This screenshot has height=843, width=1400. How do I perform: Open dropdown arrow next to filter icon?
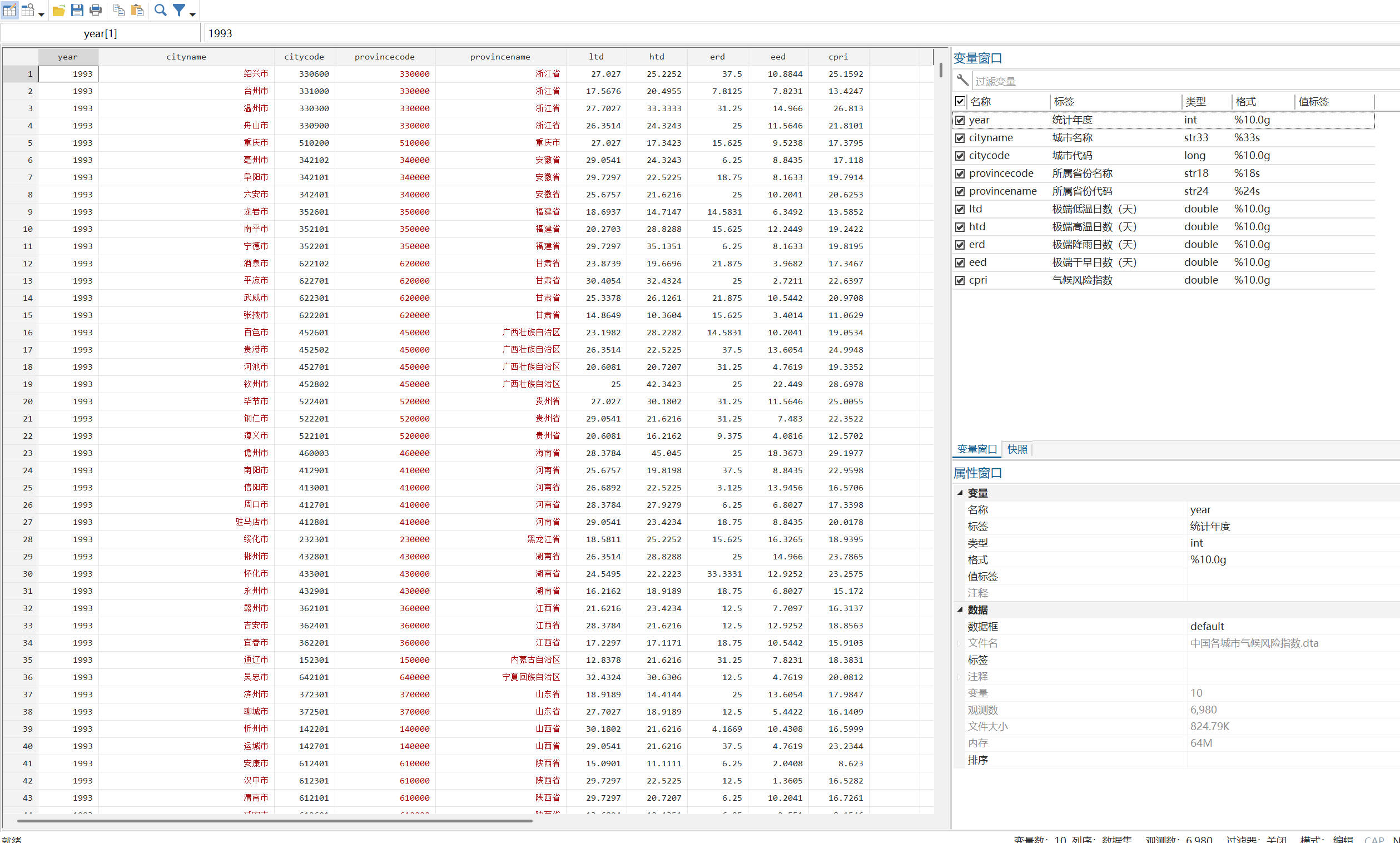192,14
